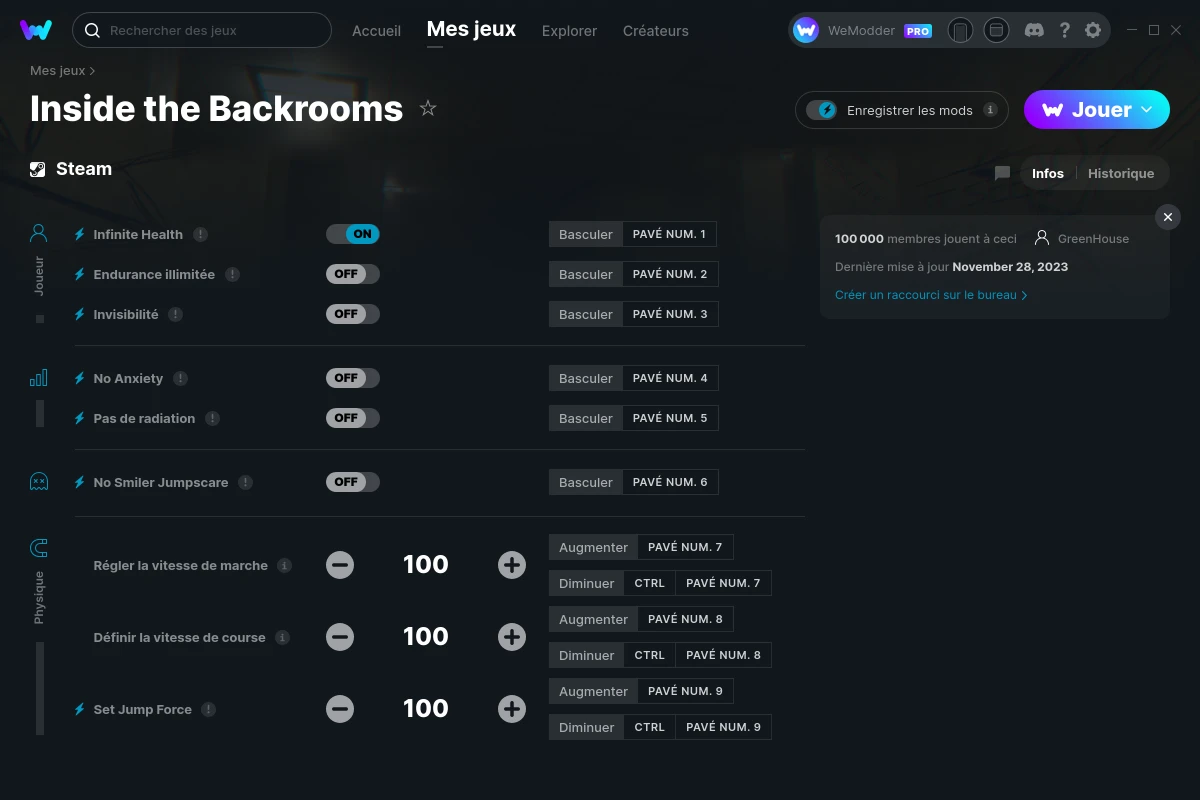Select the stats bar chart category icon
Image resolution: width=1200 pixels, height=800 pixels.
point(39,378)
